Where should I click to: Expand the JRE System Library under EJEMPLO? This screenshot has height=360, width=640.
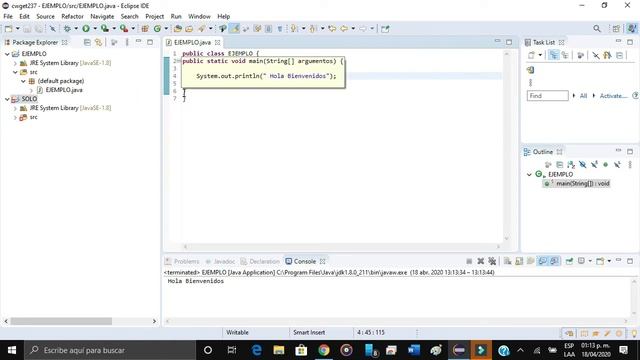[x=15, y=63]
